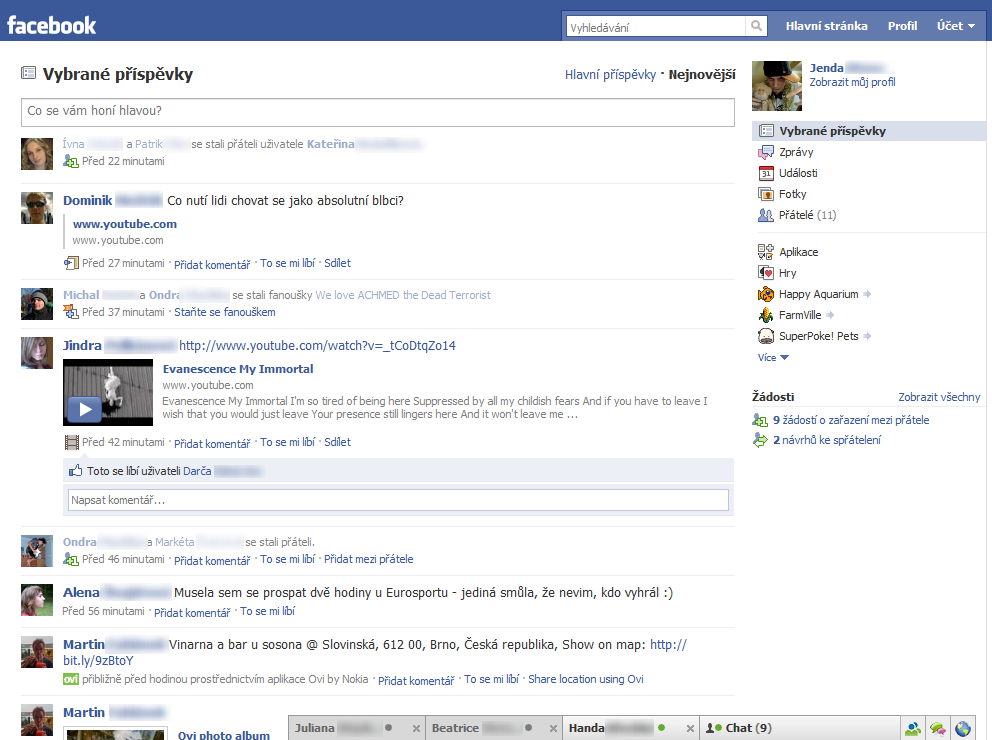Open the Hry games icon

pyautogui.click(x=766, y=273)
